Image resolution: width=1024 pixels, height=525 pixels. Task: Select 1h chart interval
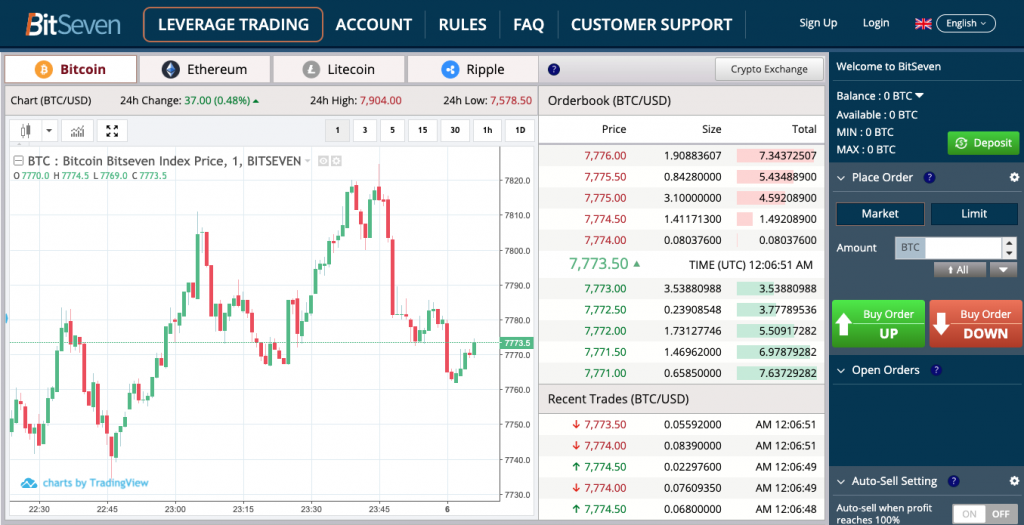(x=487, y=130)
